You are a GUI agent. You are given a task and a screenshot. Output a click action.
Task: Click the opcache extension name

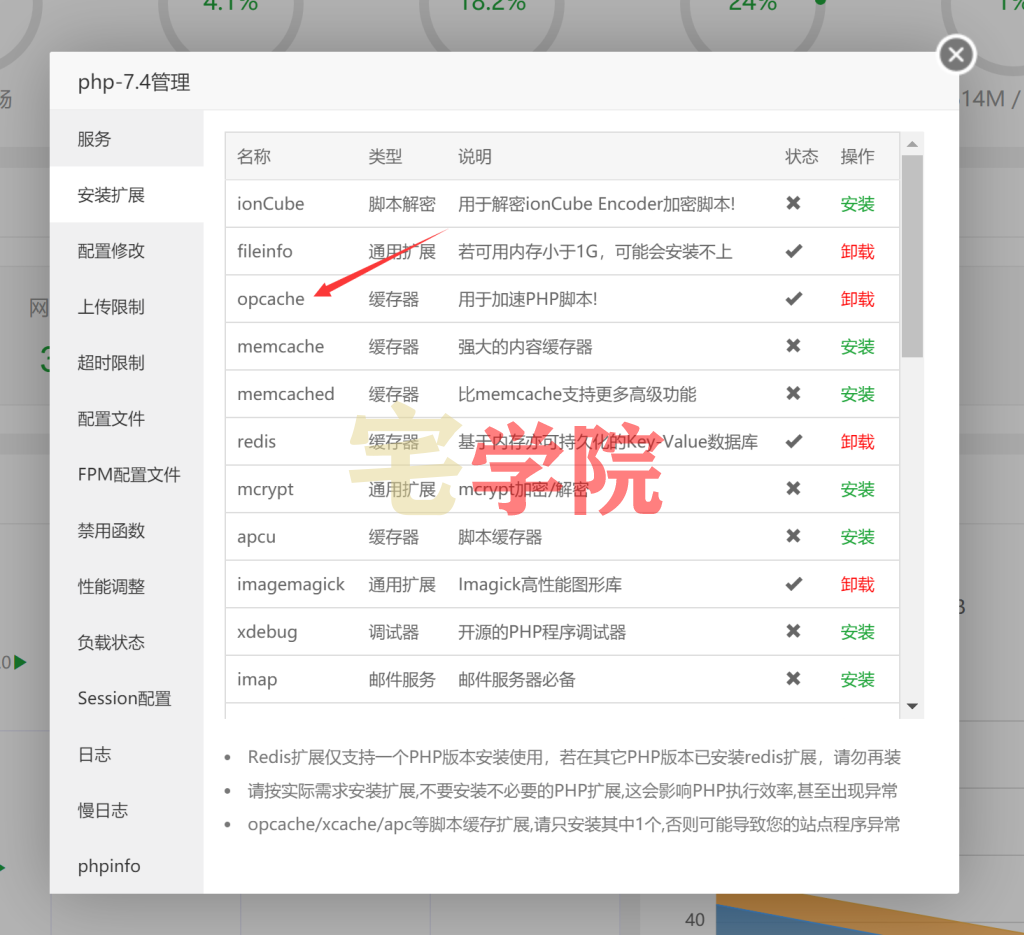pos(270,299)
